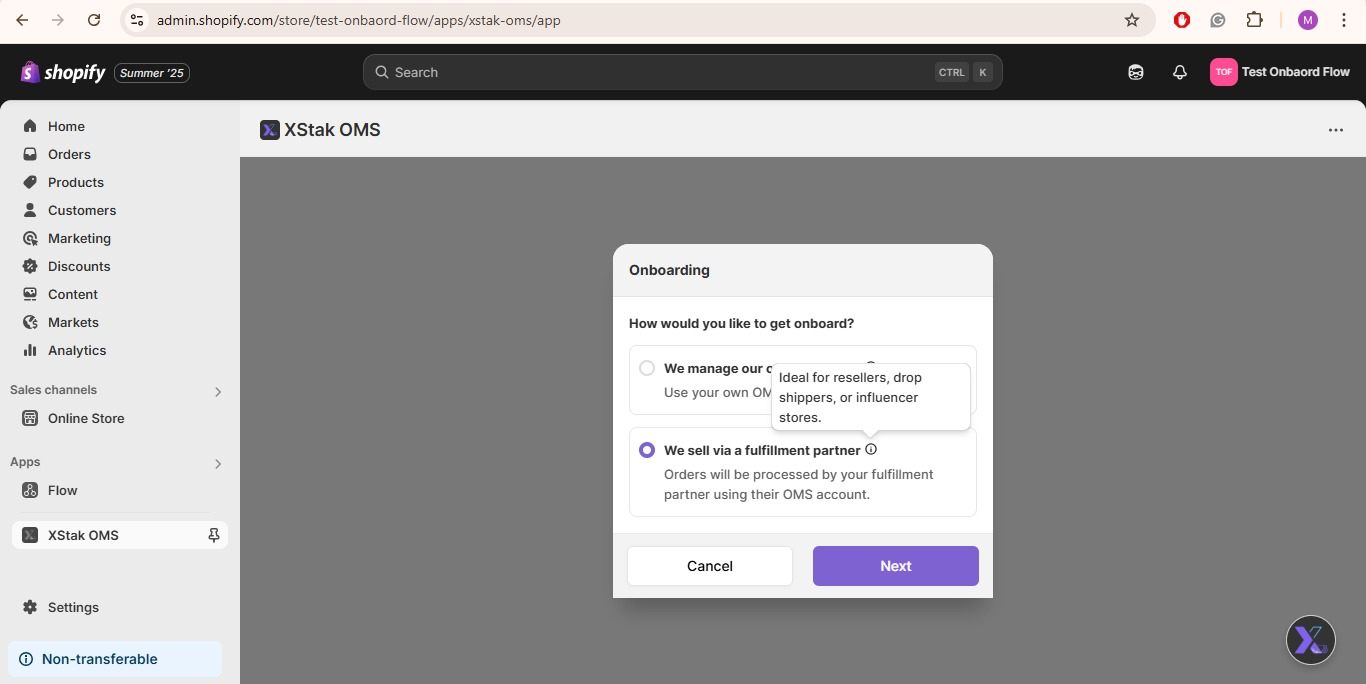
Task: Open the XStak OMS three-dot menu
Action: coord(1336,130)
